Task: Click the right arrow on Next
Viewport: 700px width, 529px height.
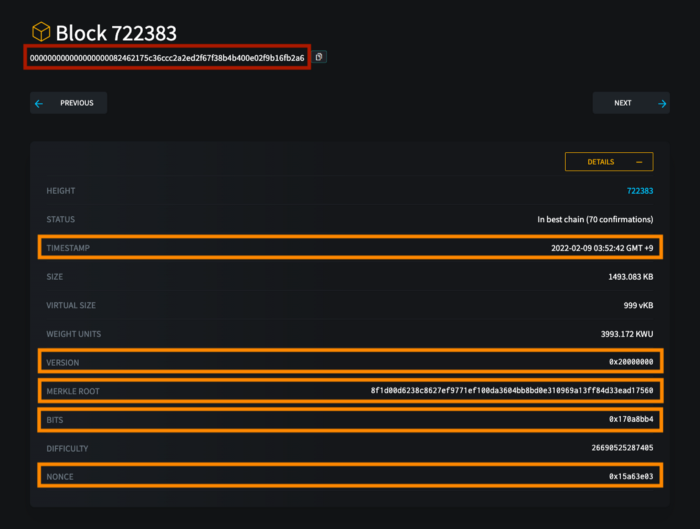Action: (x=662, y=104)
